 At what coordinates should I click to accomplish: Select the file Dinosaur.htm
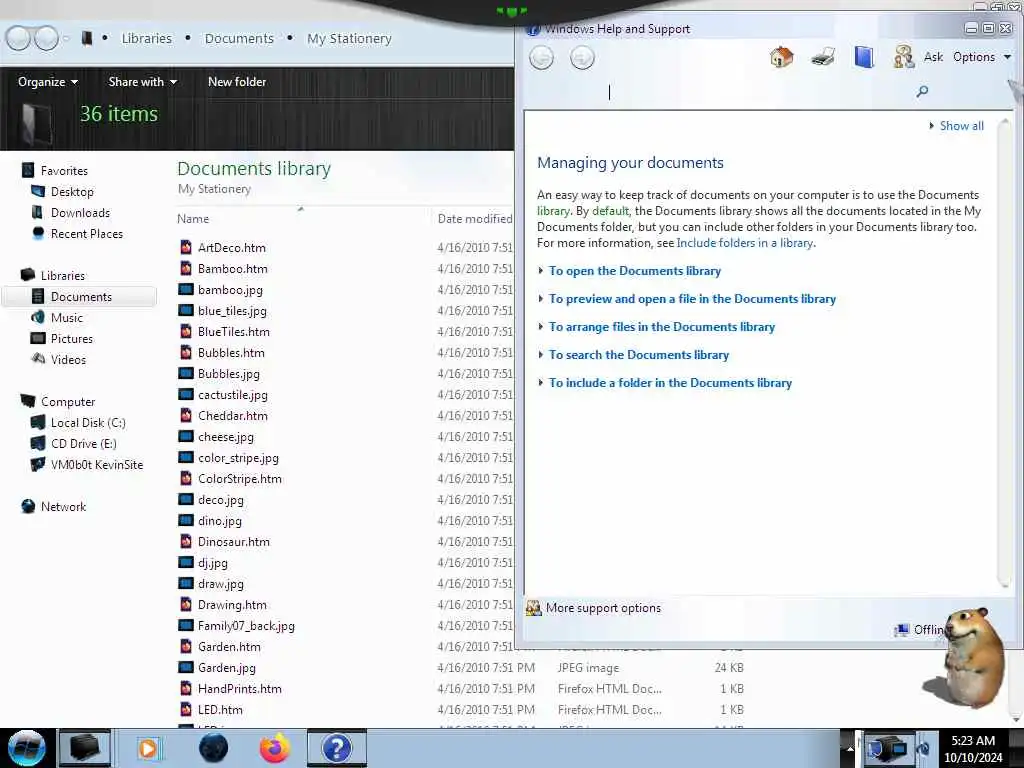(x=234, y=541)
